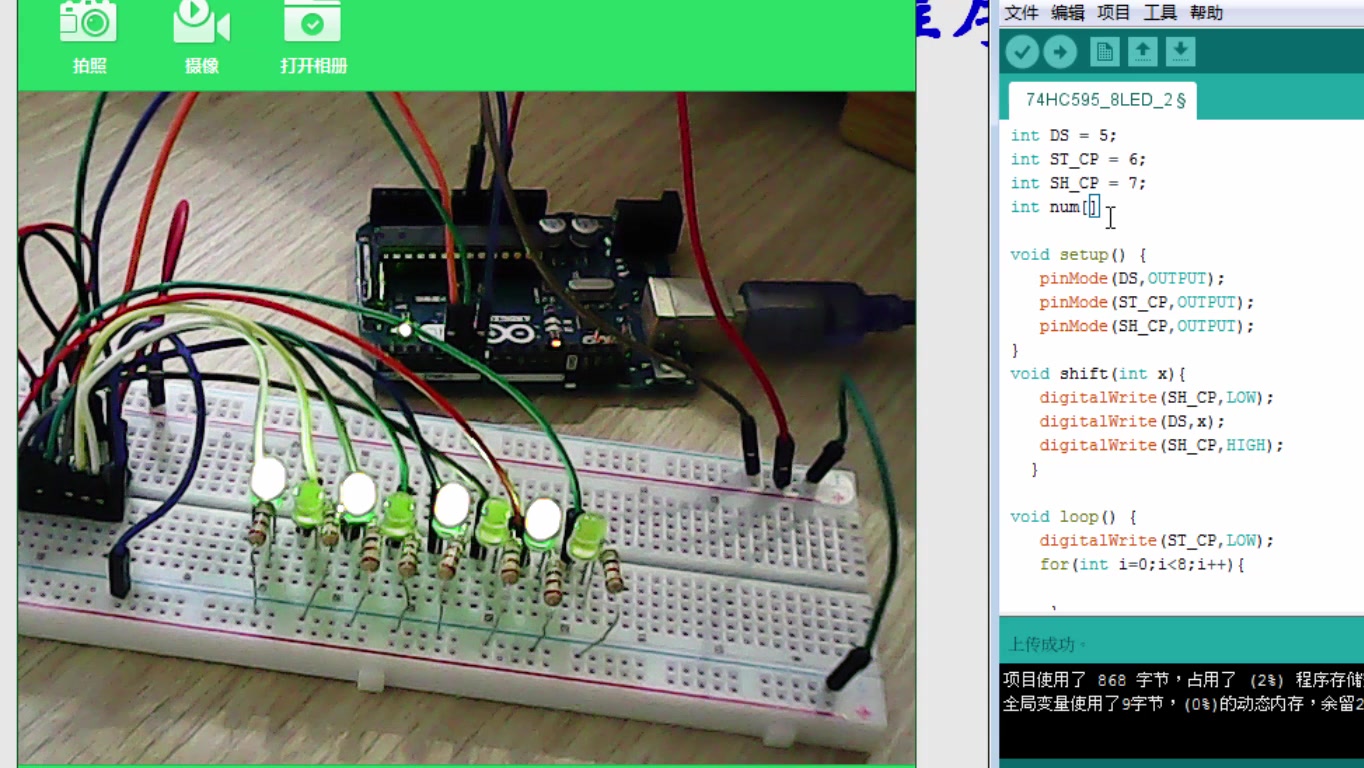Click the Verify sketch checkmark icon
1364x768 pixels.
[1021, 51]
